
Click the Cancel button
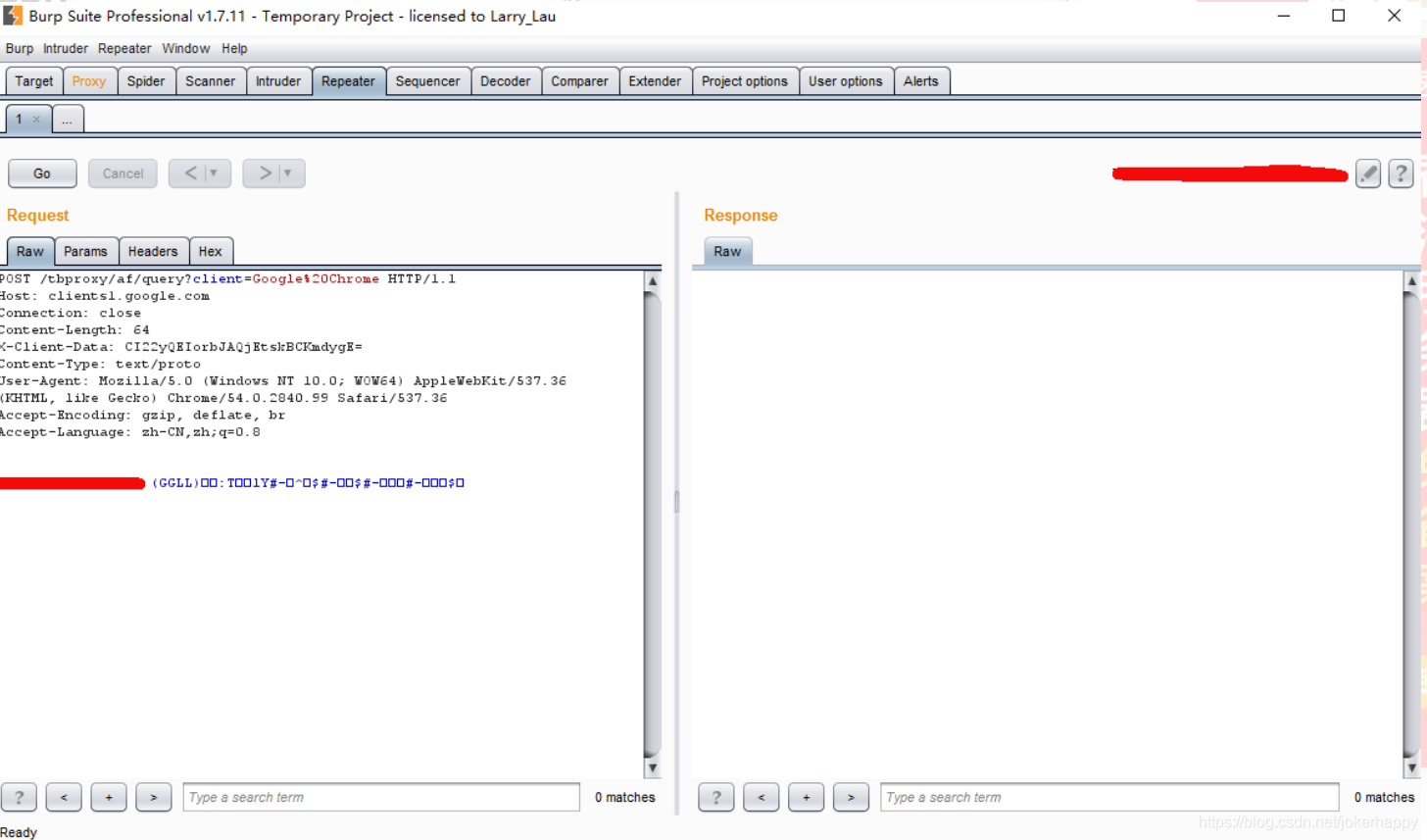[x=123, y=173]
